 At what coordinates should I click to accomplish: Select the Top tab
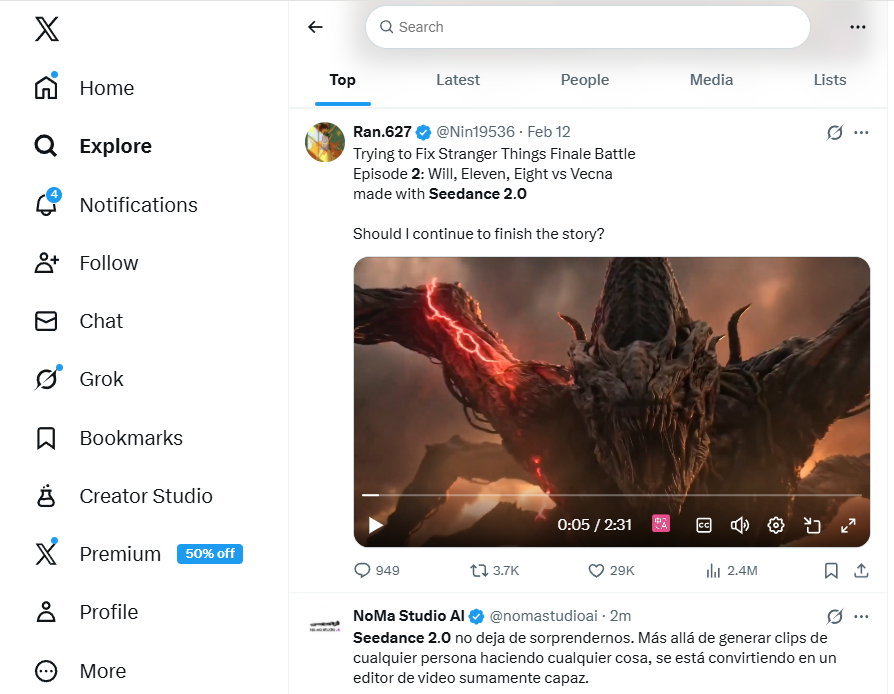tap(343, 80)
